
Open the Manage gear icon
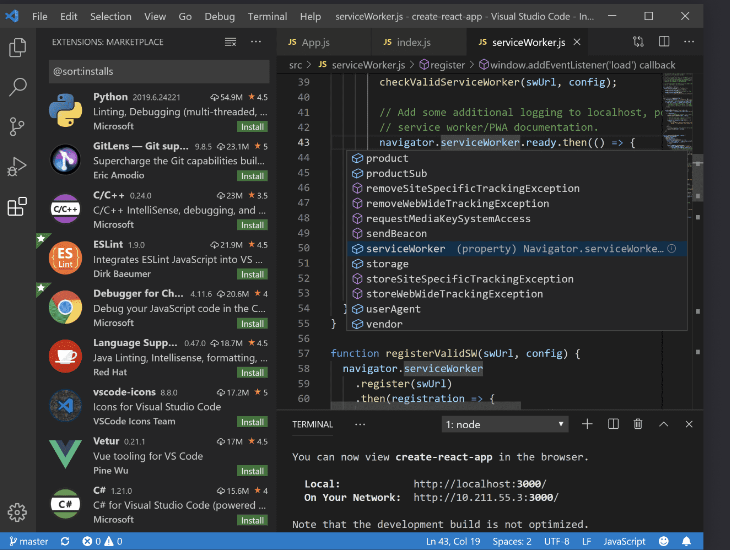tap(18, 512)
